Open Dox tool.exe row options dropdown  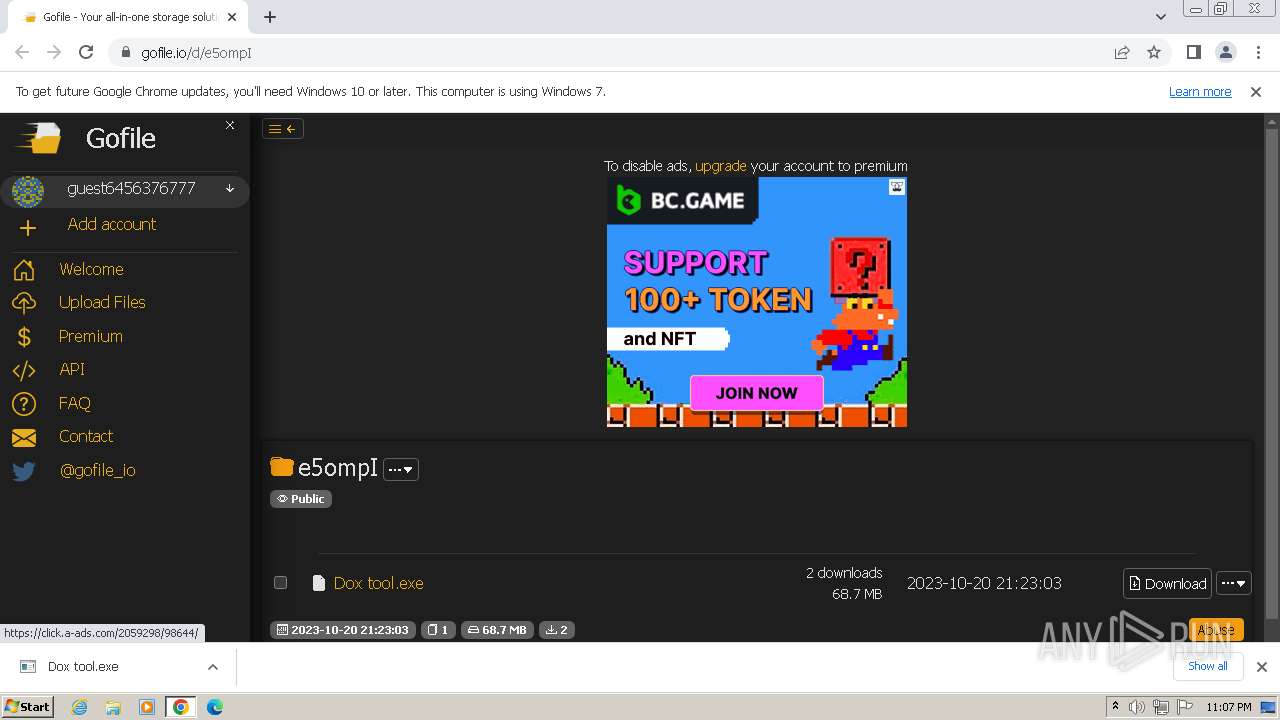pos(1234,583)
